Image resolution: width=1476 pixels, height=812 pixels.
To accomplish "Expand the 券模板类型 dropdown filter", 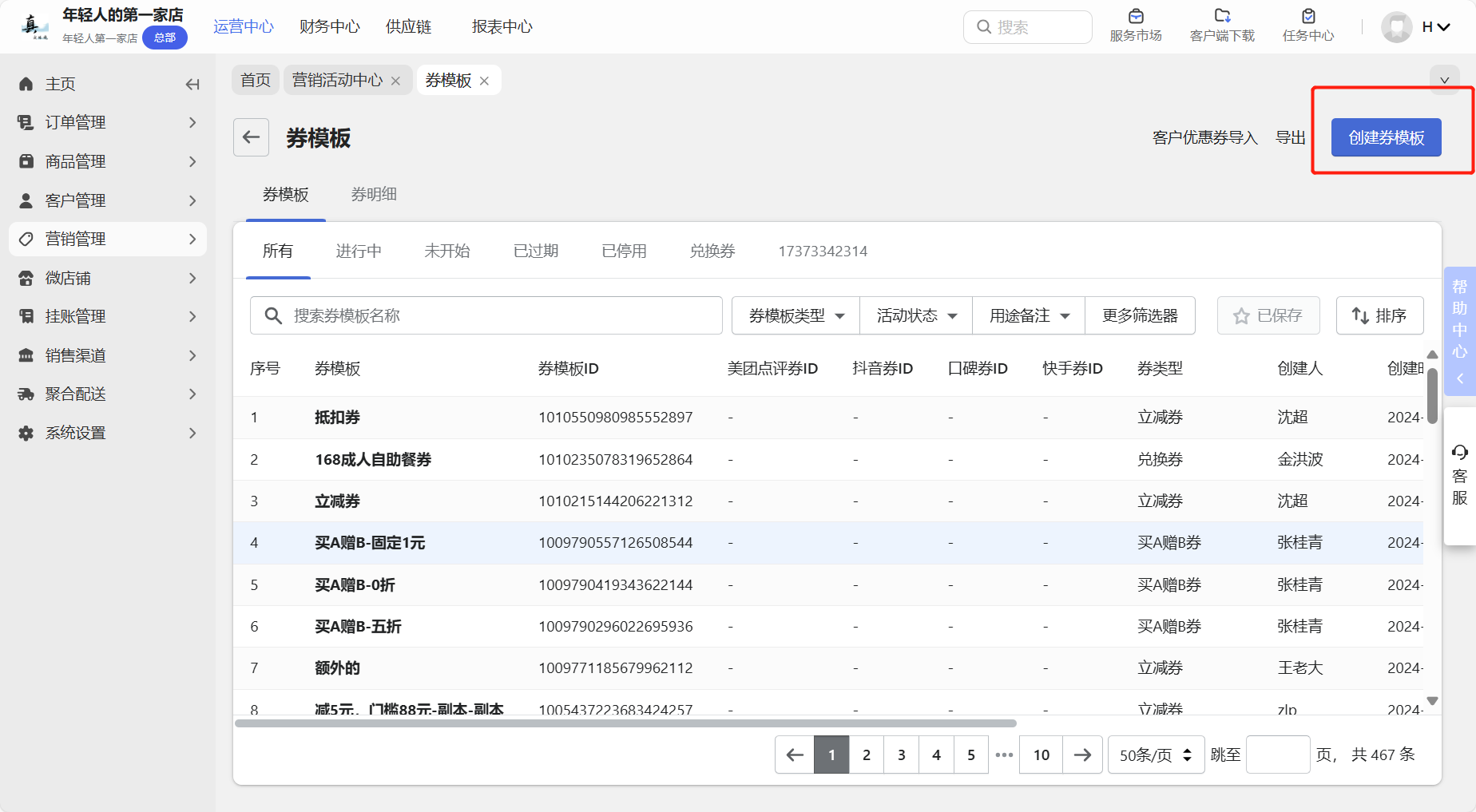I will tap(796, 316).
